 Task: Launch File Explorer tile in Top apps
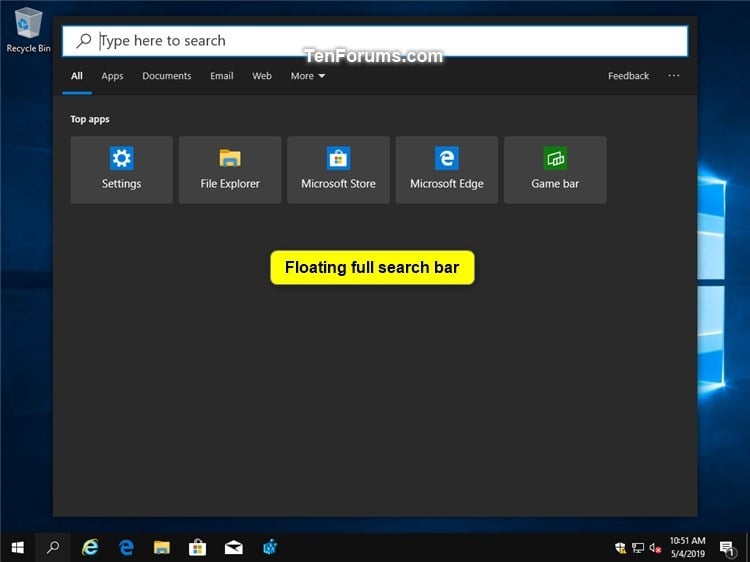pos(230,170)
